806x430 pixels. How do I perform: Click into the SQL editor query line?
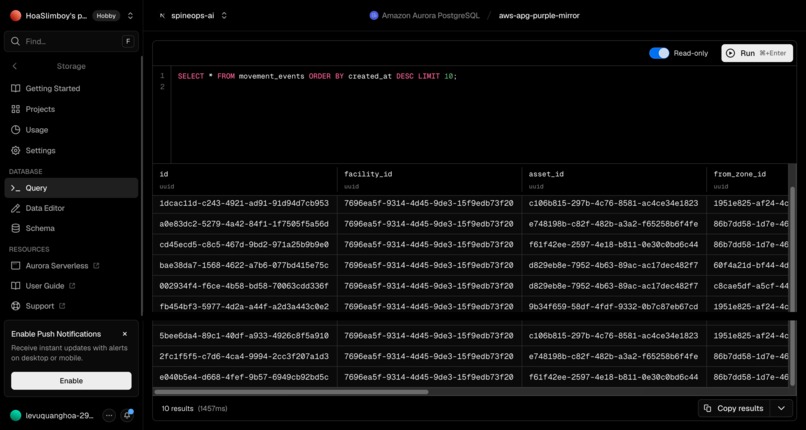point(317,76)
